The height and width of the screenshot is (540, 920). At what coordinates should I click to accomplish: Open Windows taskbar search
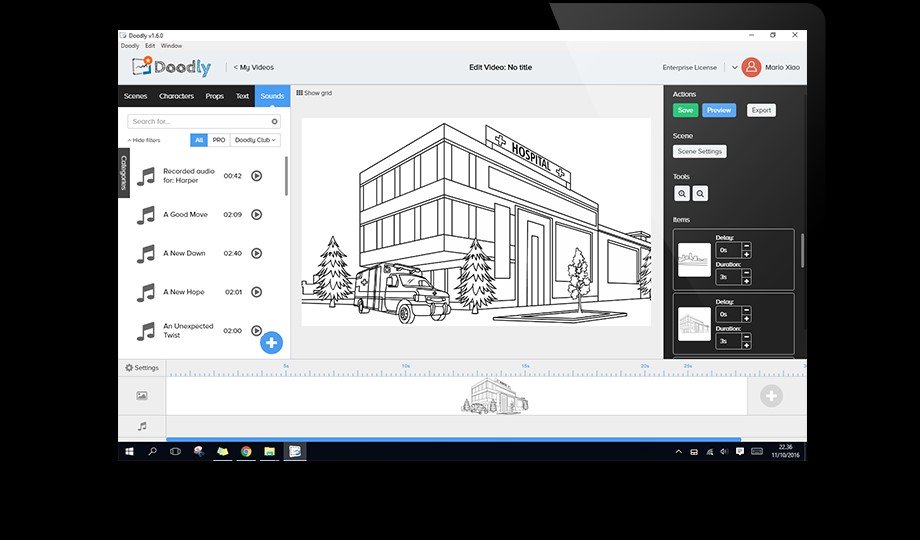pos(153,451)
